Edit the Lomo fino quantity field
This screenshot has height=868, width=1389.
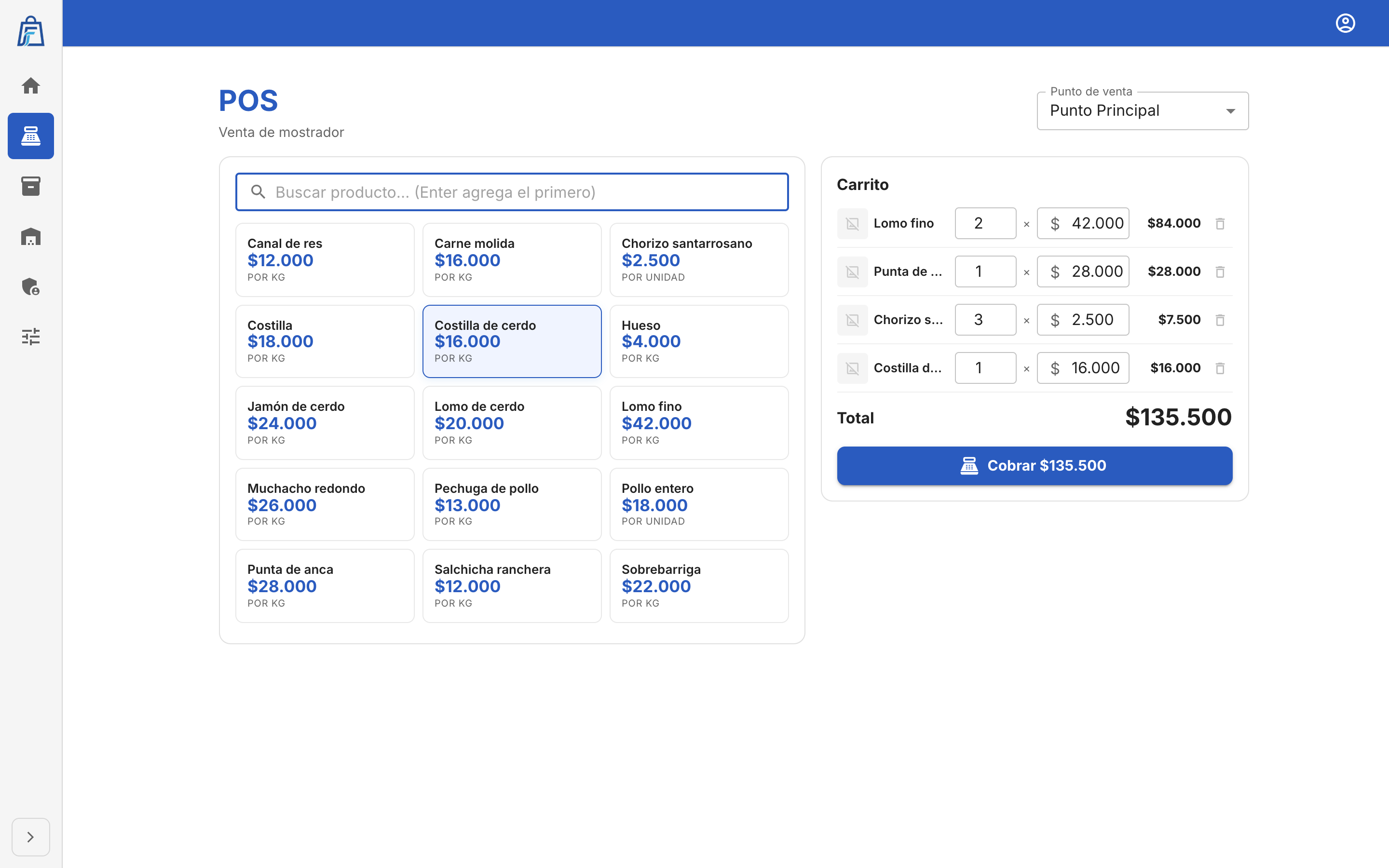[x=985, y=223]
